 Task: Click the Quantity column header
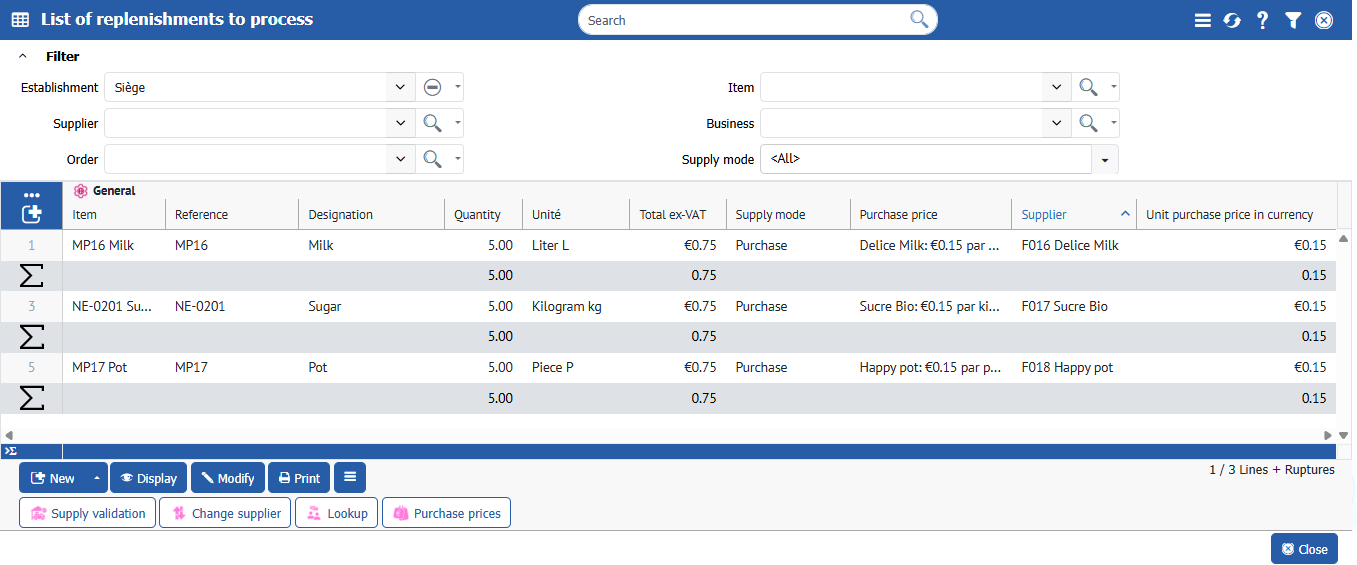(477, 214)
